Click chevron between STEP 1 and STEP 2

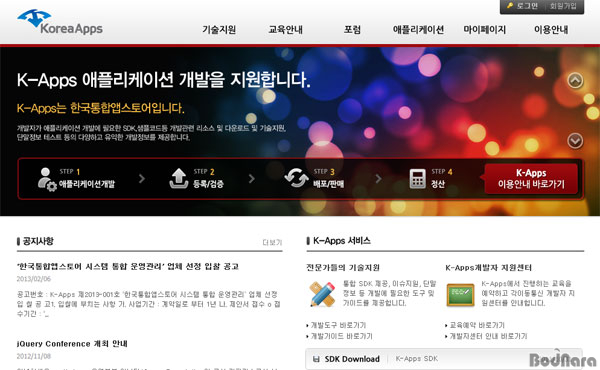tap(142, 179)
